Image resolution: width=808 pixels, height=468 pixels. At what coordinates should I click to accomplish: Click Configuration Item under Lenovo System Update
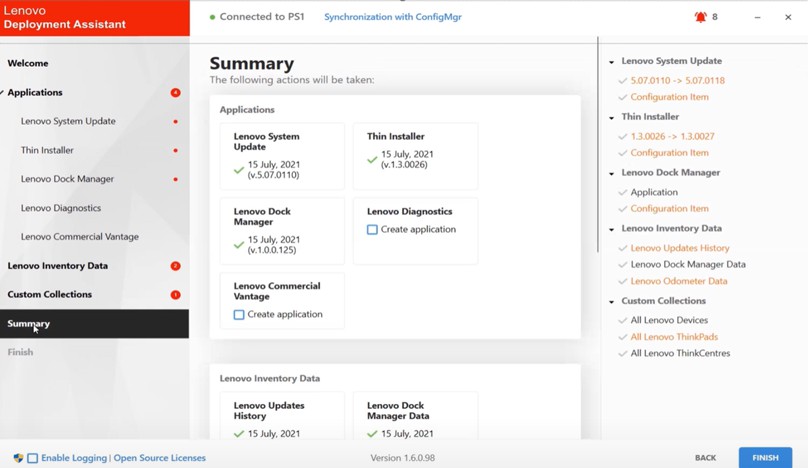click(669, 97)
